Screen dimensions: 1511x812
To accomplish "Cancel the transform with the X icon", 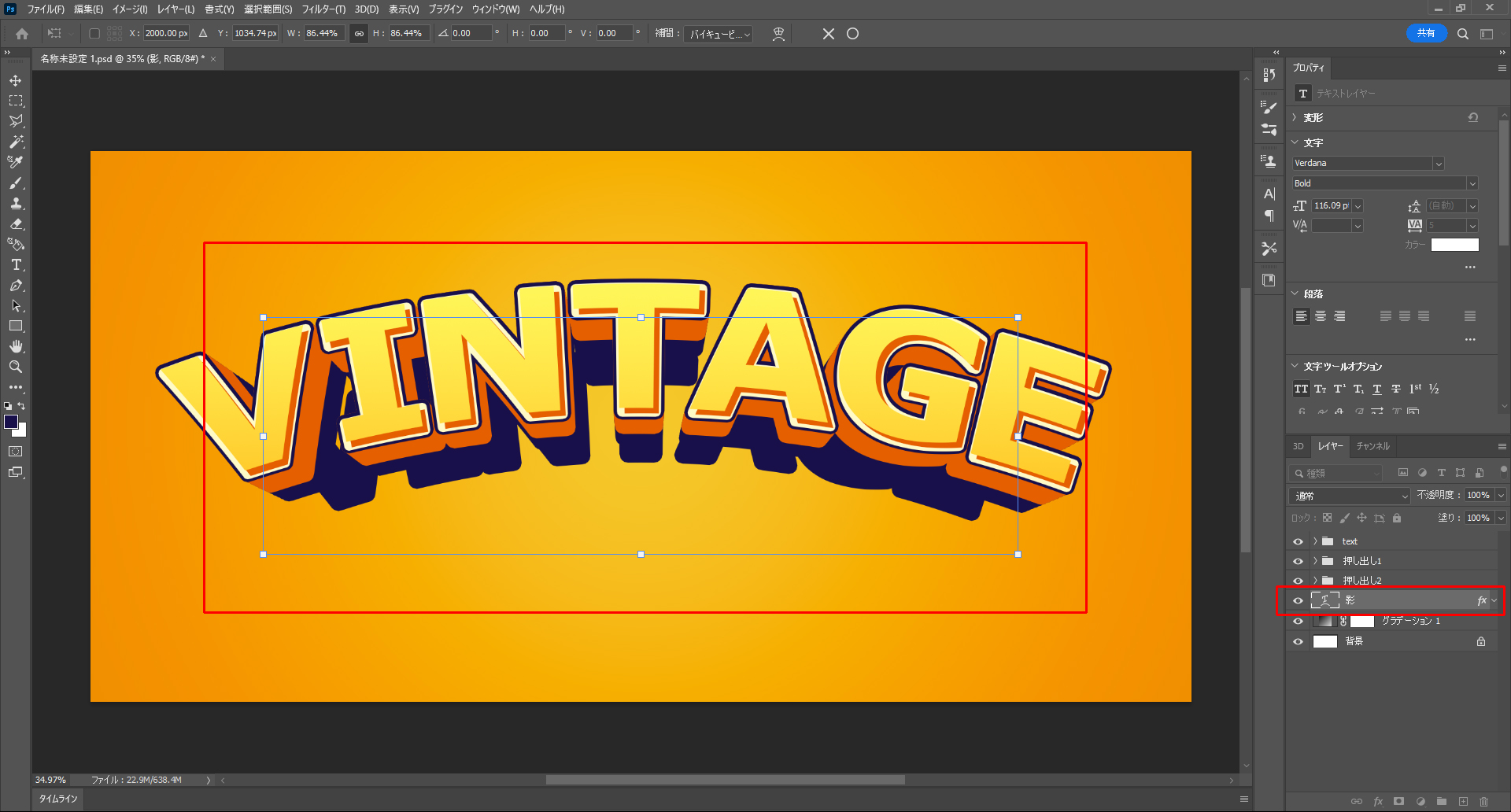I will [828, 34].
